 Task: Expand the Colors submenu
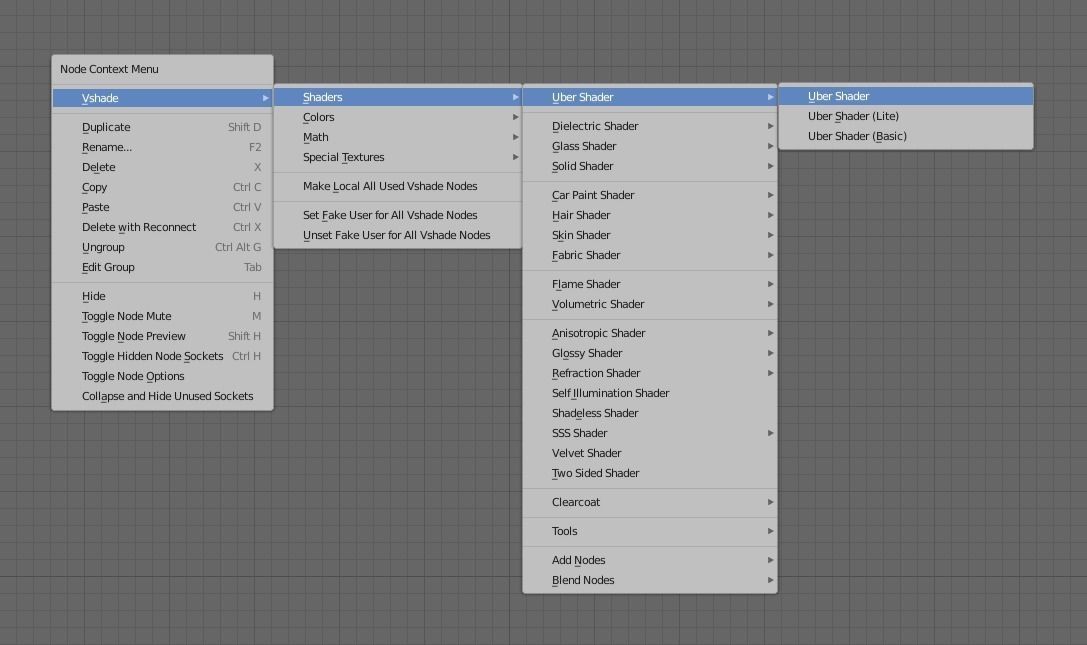point(319,117)
